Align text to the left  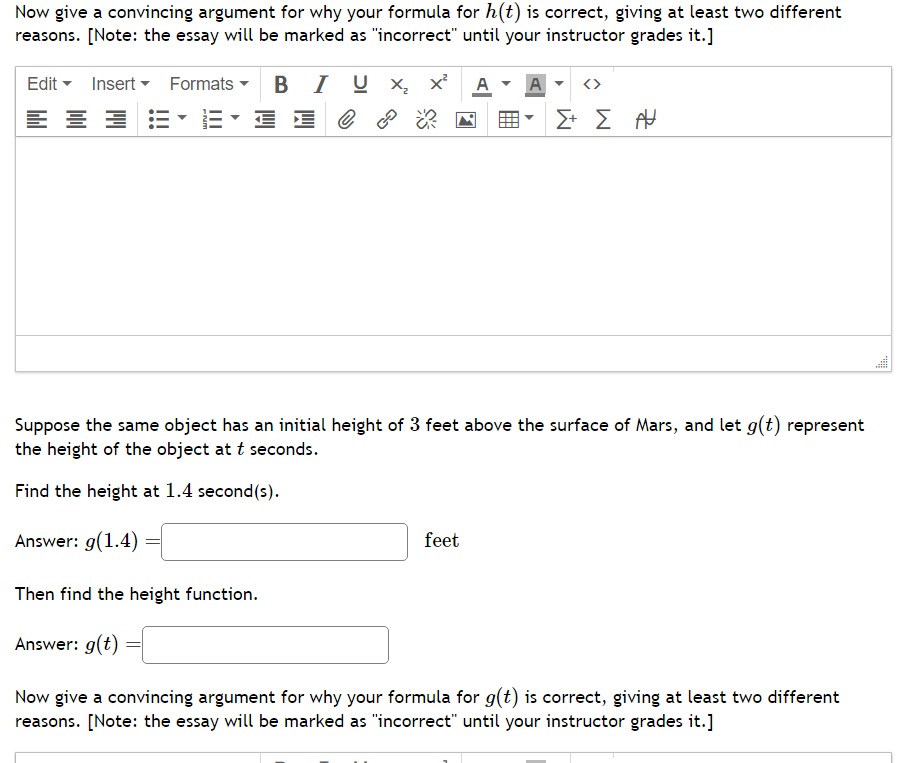pyautogui.click(x=37, y=119)
